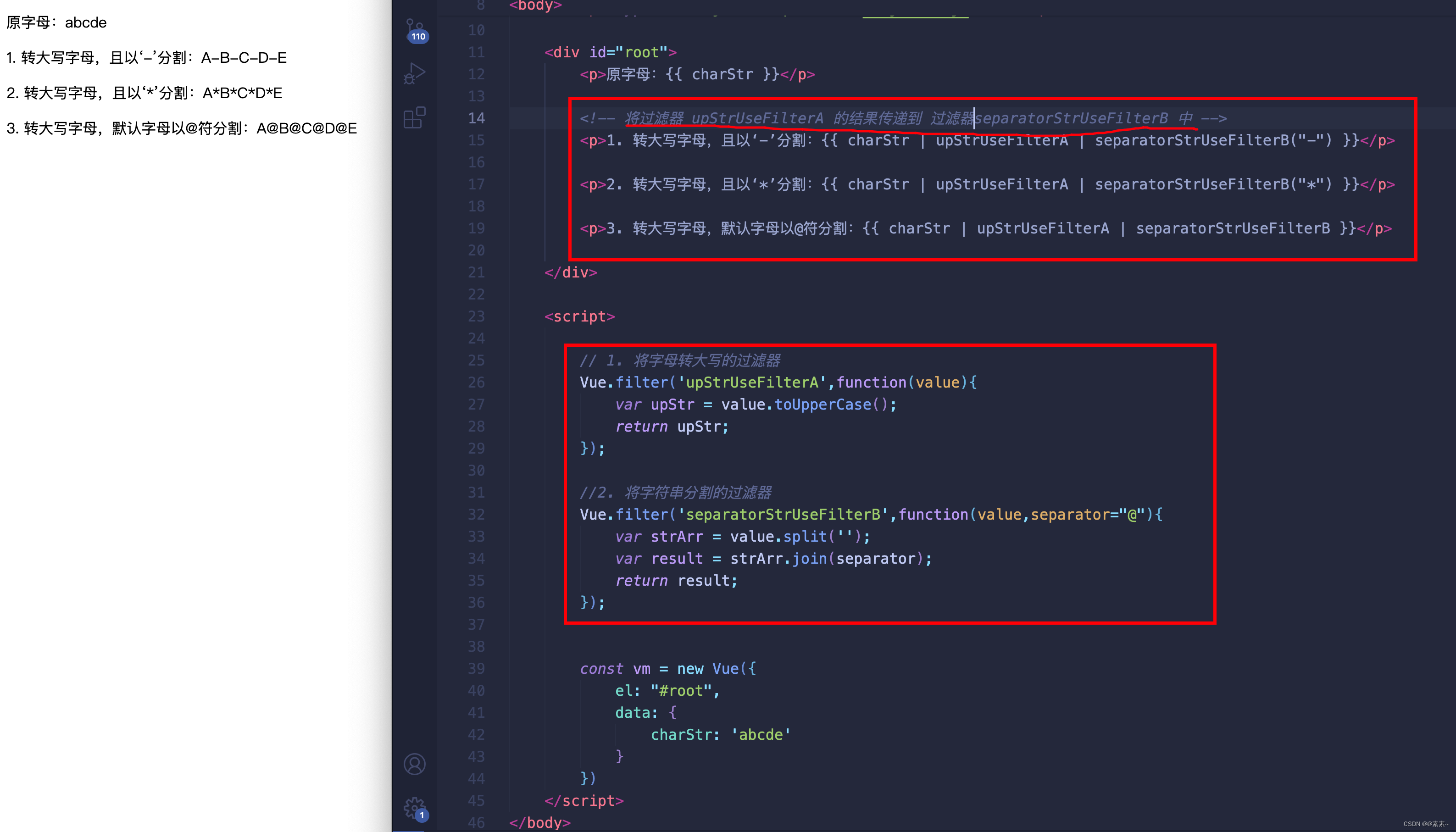Click separatorStrUseFilterB("*") on line 17
1456x832 pixels.
1213,184
